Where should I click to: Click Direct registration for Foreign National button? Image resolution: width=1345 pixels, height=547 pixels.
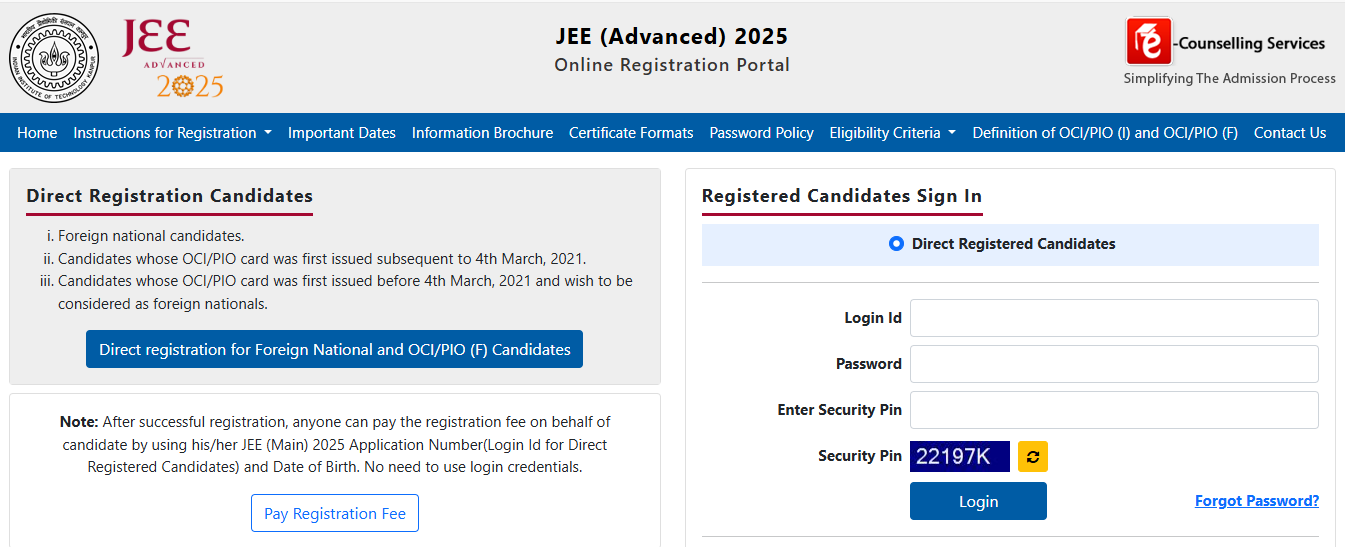click(334, 350)
